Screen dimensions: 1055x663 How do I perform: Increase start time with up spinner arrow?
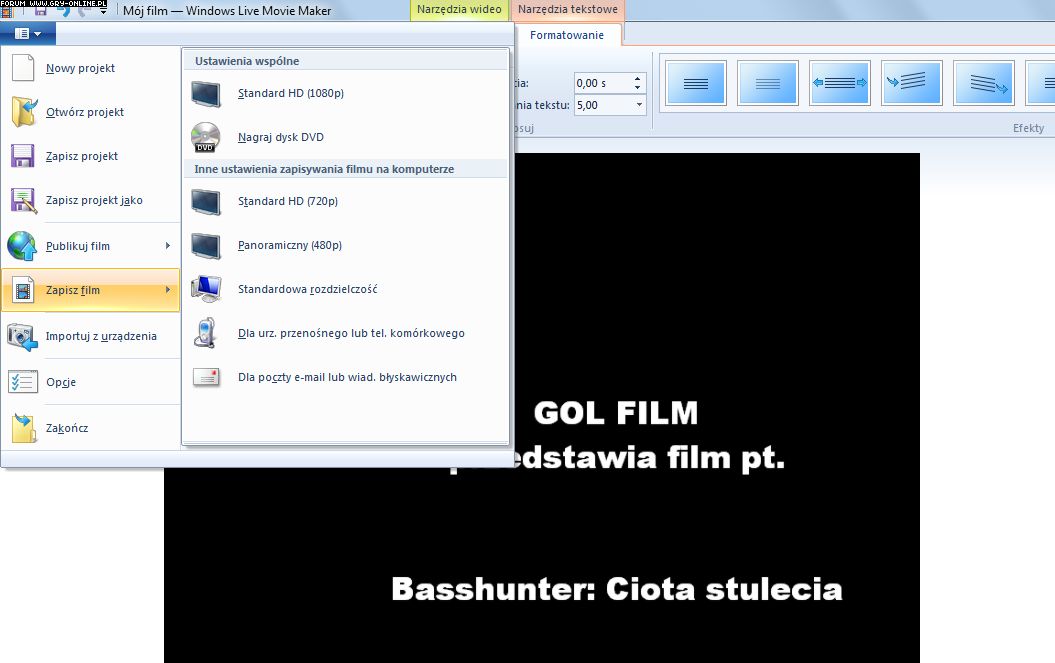(637, 79)
